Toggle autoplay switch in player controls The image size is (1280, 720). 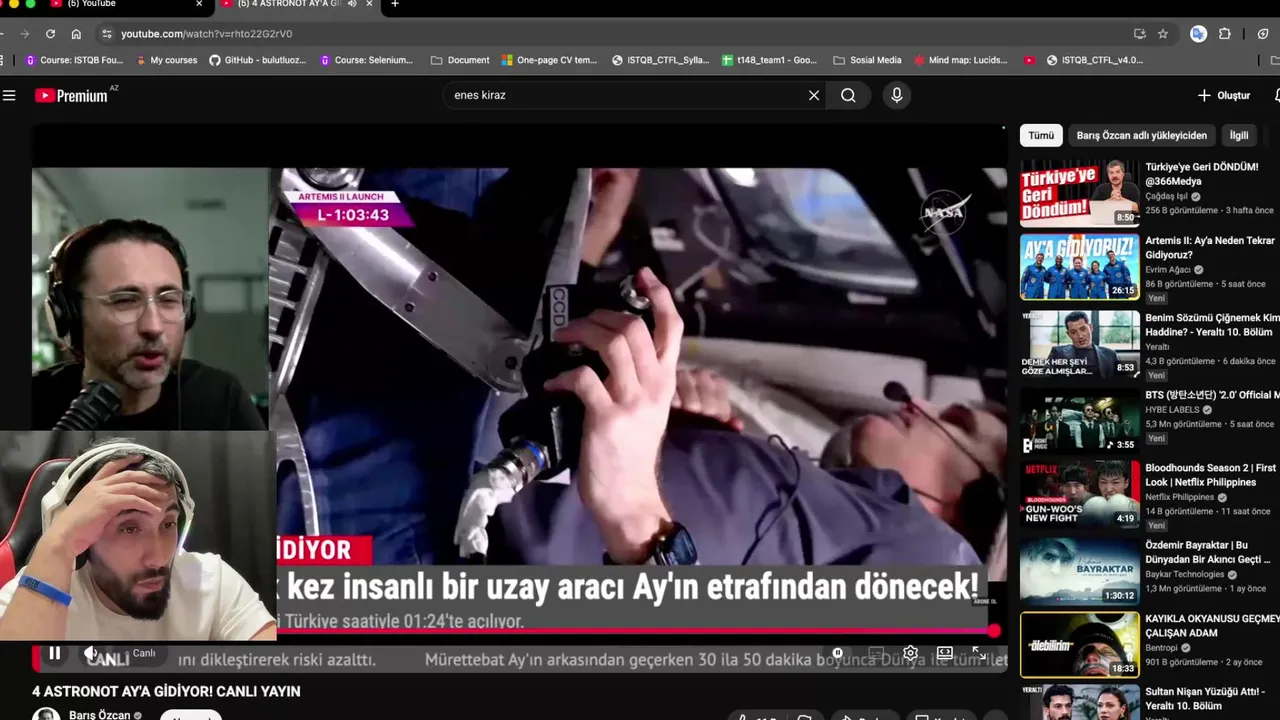tap(838, 653)
